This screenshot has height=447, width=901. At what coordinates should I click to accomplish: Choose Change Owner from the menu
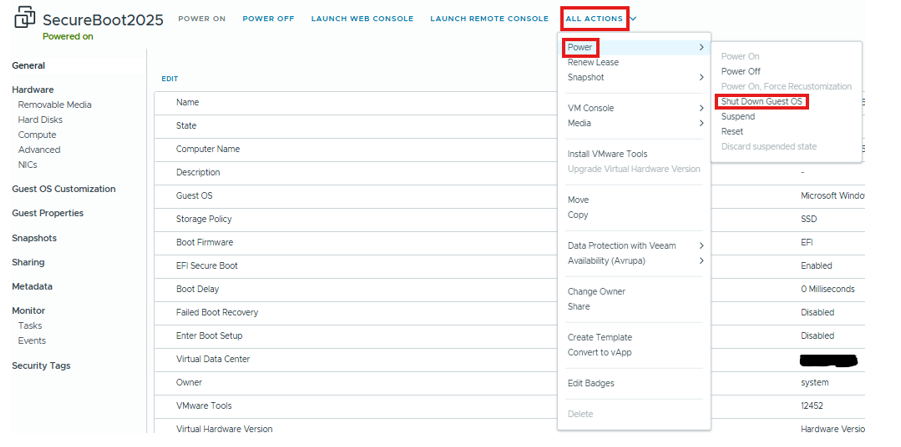pyautogui.click(x=596, y=292)
